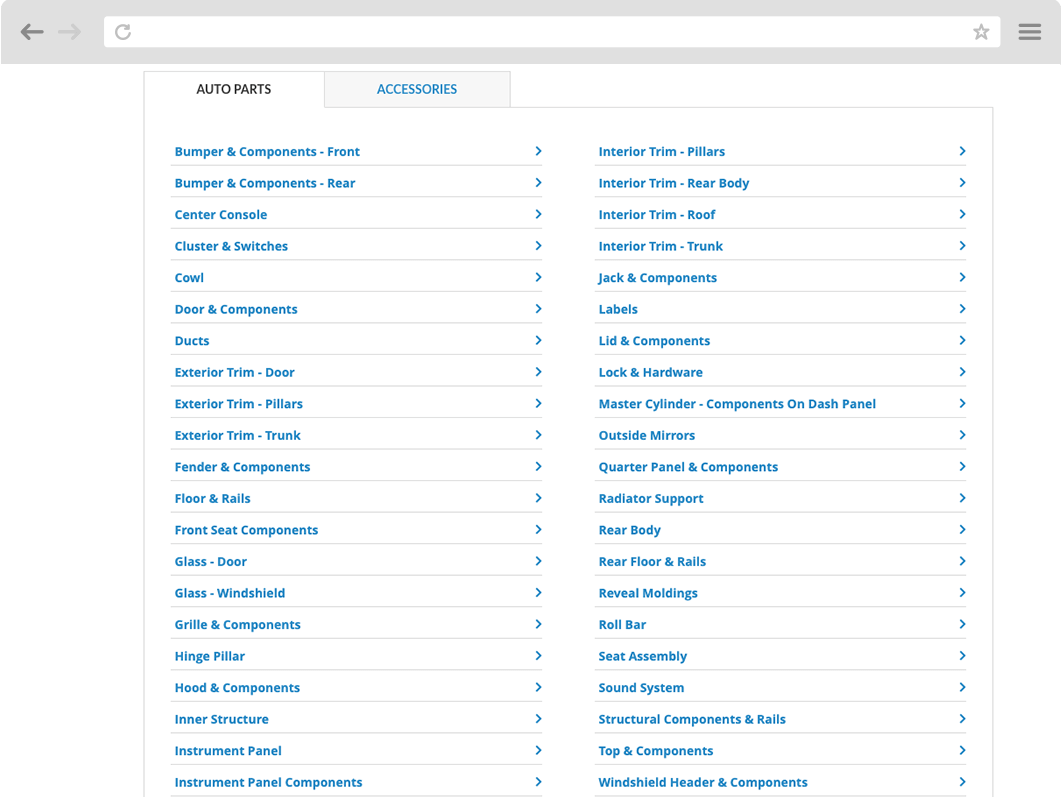The width and height of the screenshot is (1063, 800).
Task: Open Master Cylinder - Components On Dash Panel
Action: pos(737,404)
